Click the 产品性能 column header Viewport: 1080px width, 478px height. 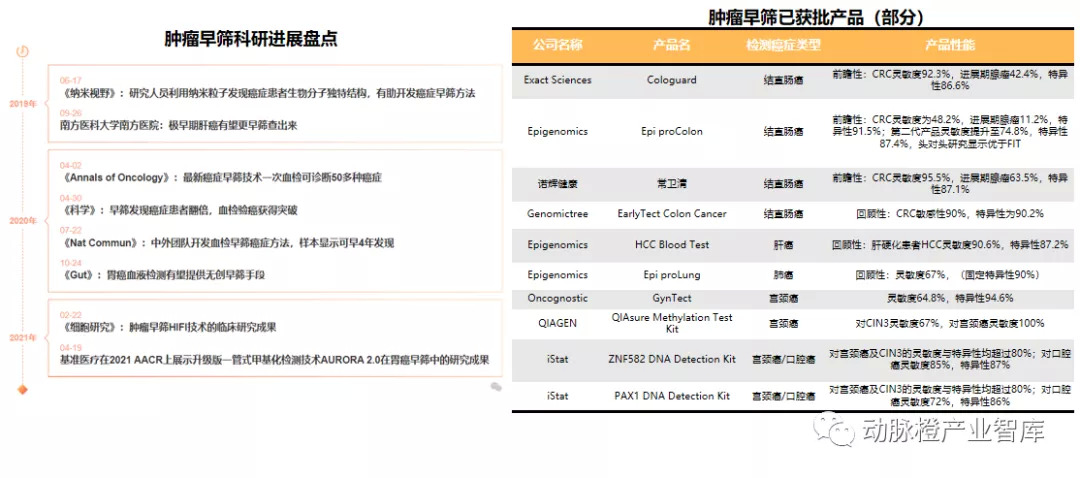pos(950,45)
